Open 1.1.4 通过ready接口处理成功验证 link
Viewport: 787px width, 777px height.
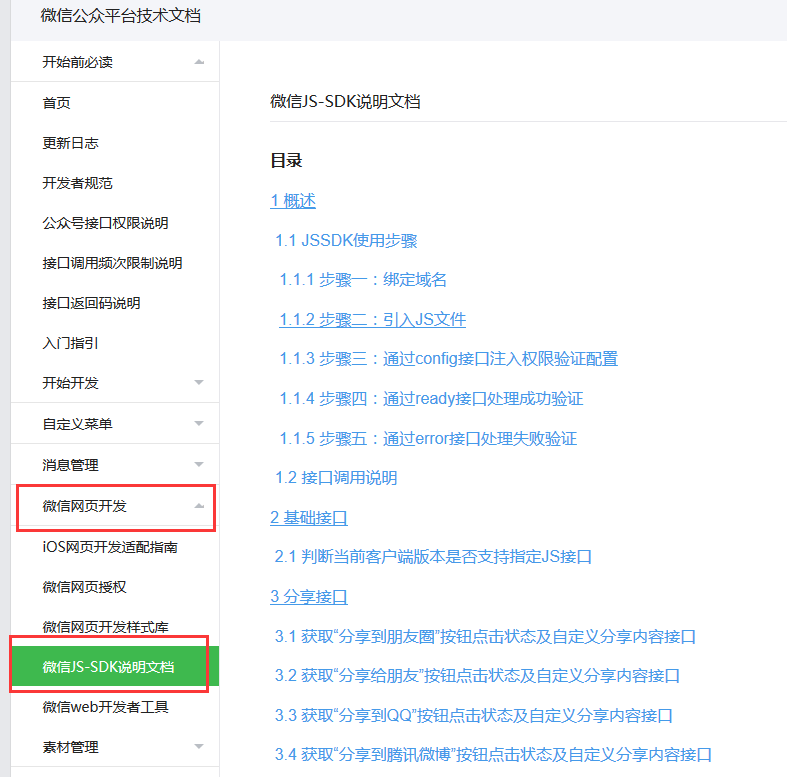[x=431, y=399]
